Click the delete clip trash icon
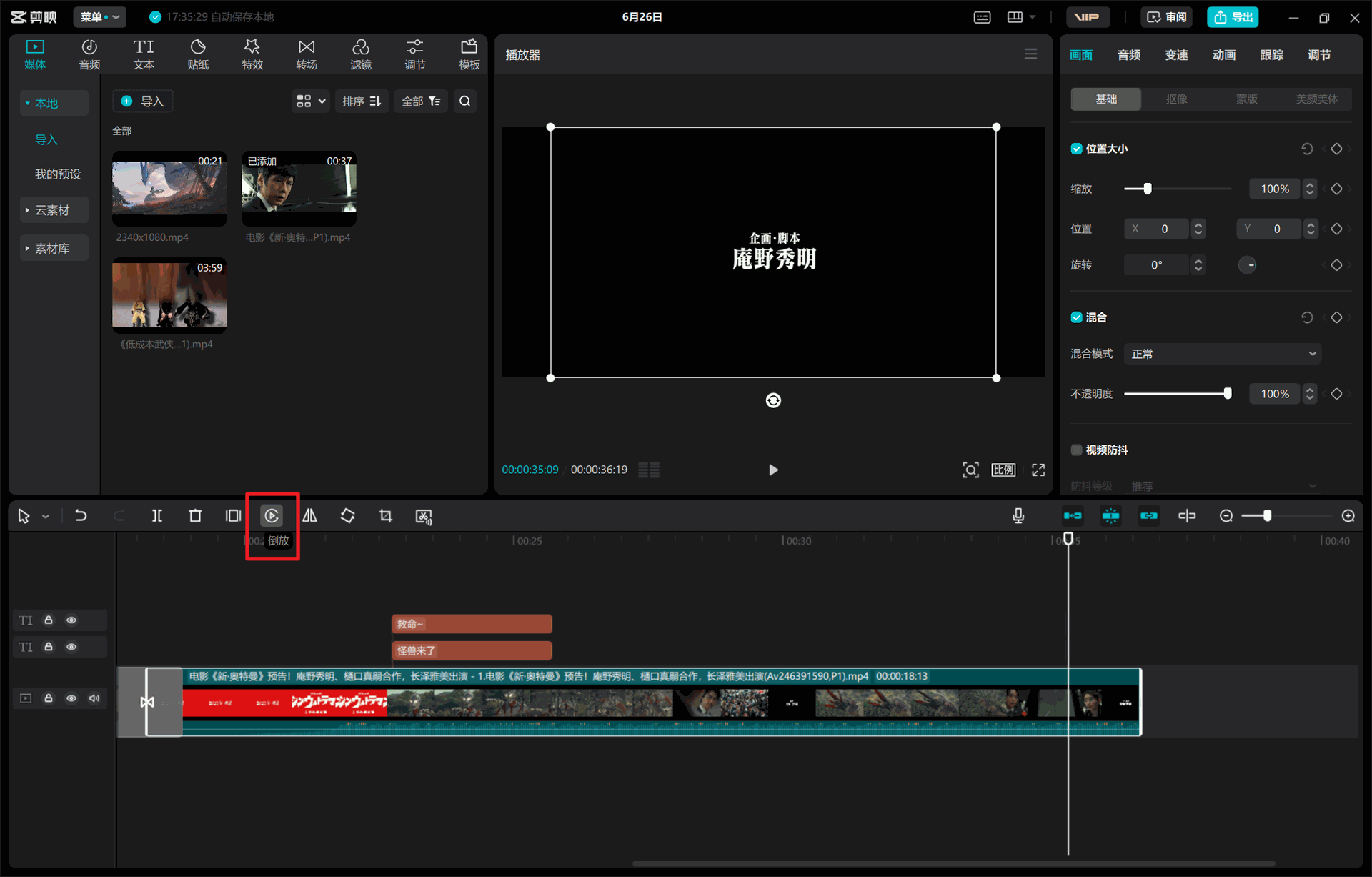 [x=195, y=515]
